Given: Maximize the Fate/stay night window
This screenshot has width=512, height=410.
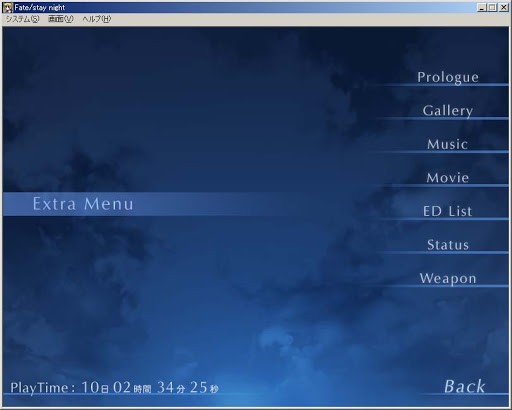Looking at the screenshot, I should 492,7.
